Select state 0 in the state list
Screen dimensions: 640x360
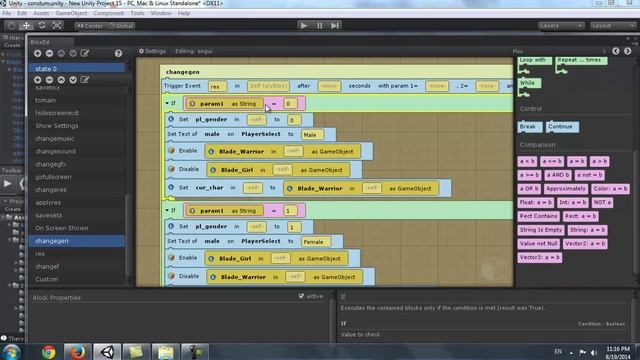click(76, 69)
